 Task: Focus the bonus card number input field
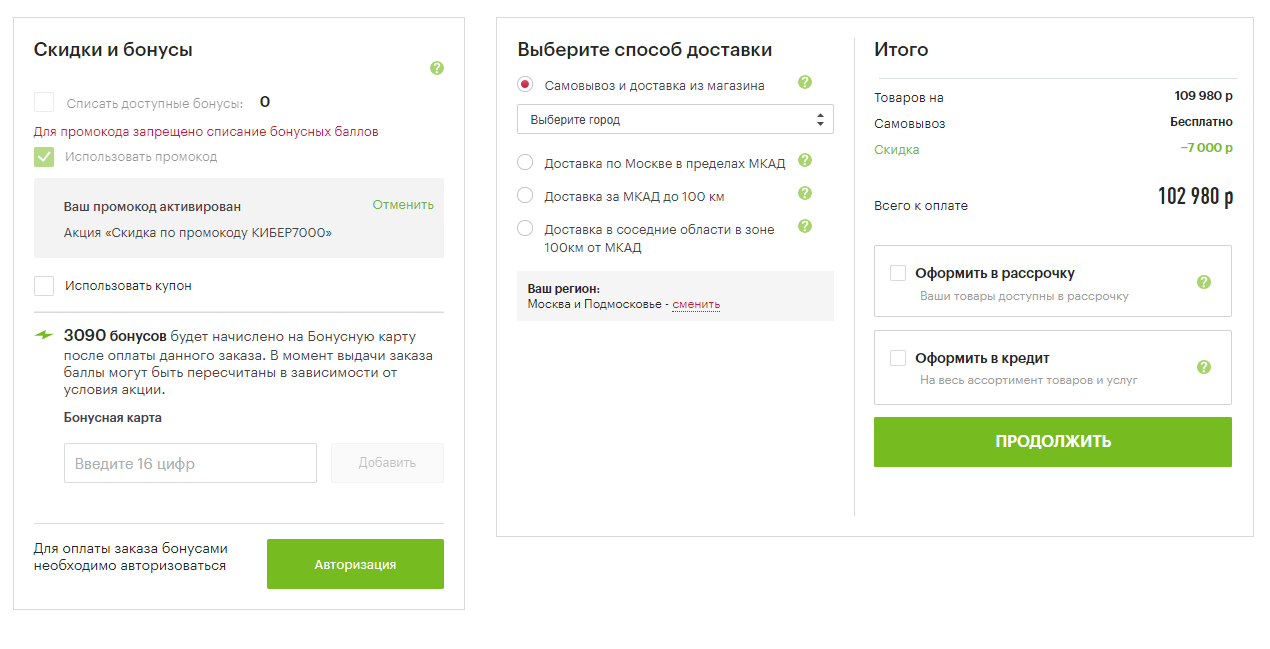[x=190, y=463]
